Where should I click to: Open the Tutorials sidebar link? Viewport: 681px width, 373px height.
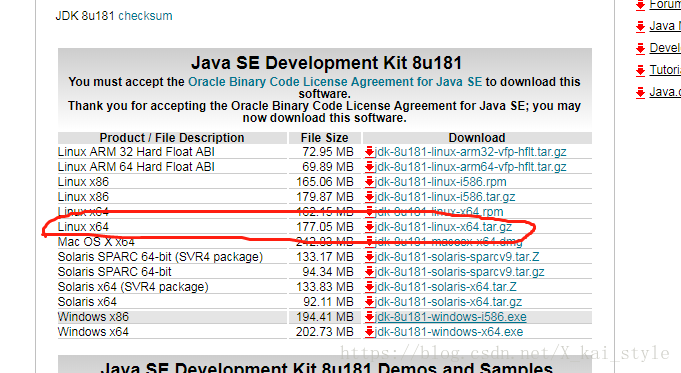665,70
